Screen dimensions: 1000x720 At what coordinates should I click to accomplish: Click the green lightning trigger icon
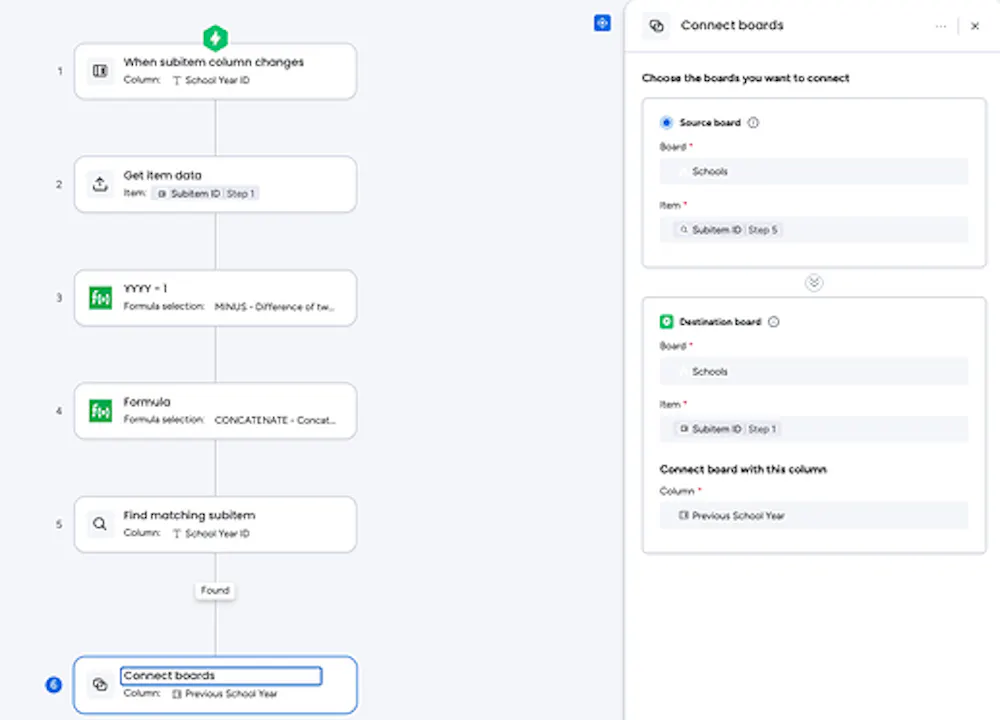215,39
